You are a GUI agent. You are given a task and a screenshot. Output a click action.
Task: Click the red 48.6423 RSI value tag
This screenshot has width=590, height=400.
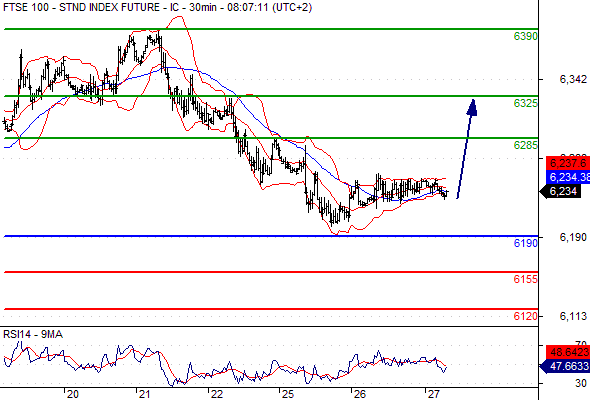pyautogui.click(x=568, y=353)
